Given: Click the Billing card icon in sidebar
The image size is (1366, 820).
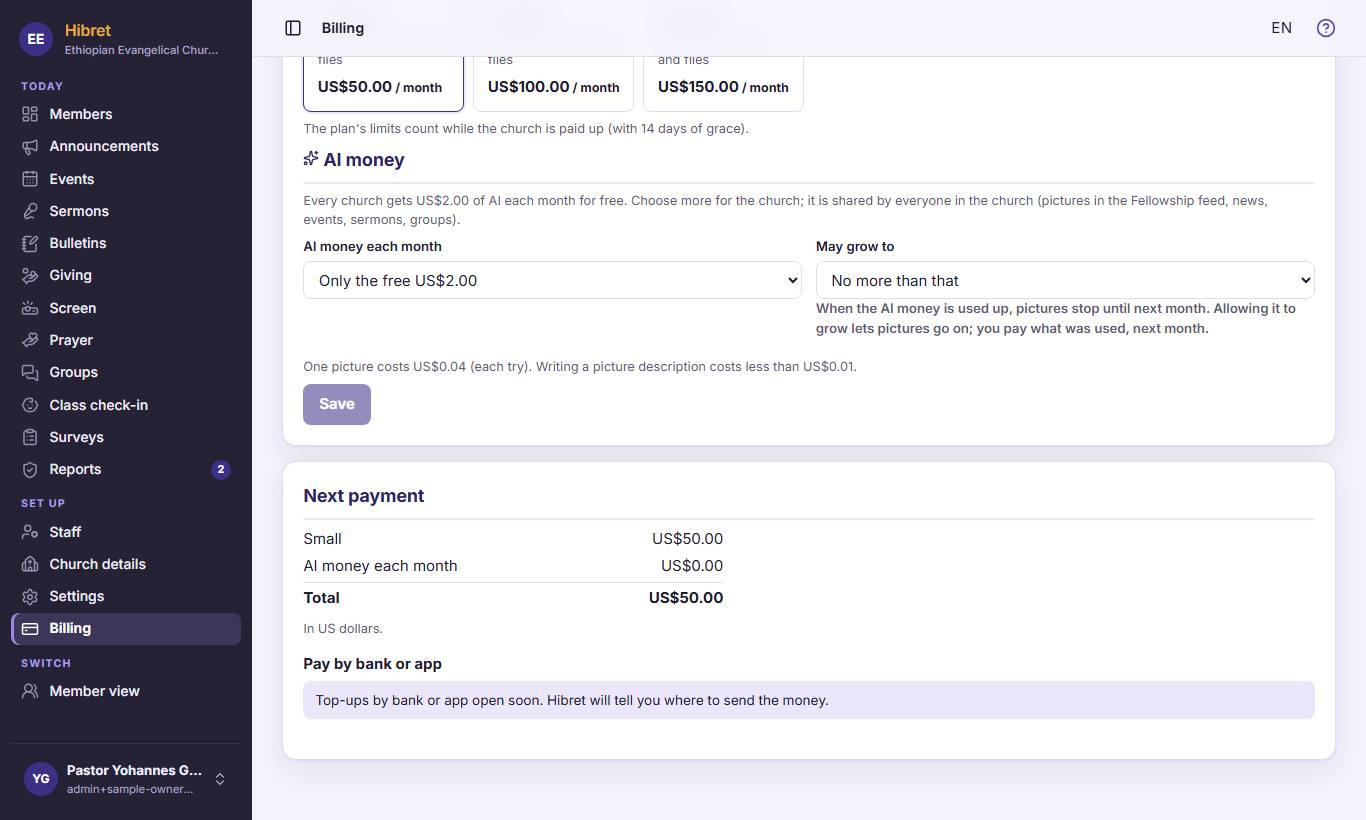Looking at the screenshot, I should click(30, 628).
